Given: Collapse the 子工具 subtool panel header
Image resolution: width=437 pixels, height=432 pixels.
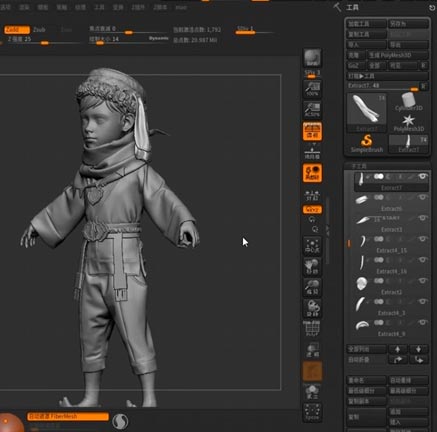Looking at the screenshot, I should [387, 166].
